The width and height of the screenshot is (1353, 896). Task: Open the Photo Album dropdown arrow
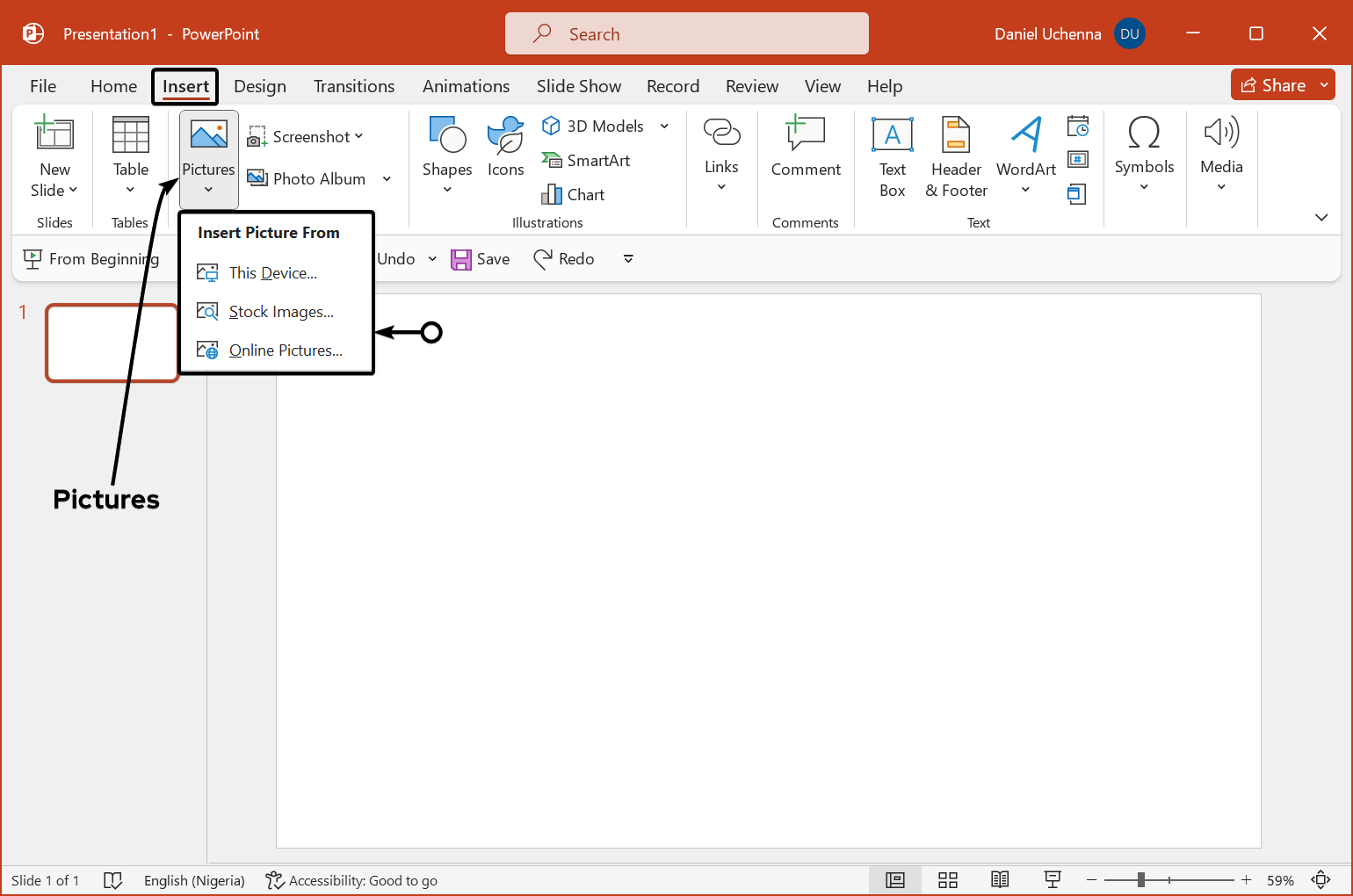pyautogui.click(x=387, y=179)
